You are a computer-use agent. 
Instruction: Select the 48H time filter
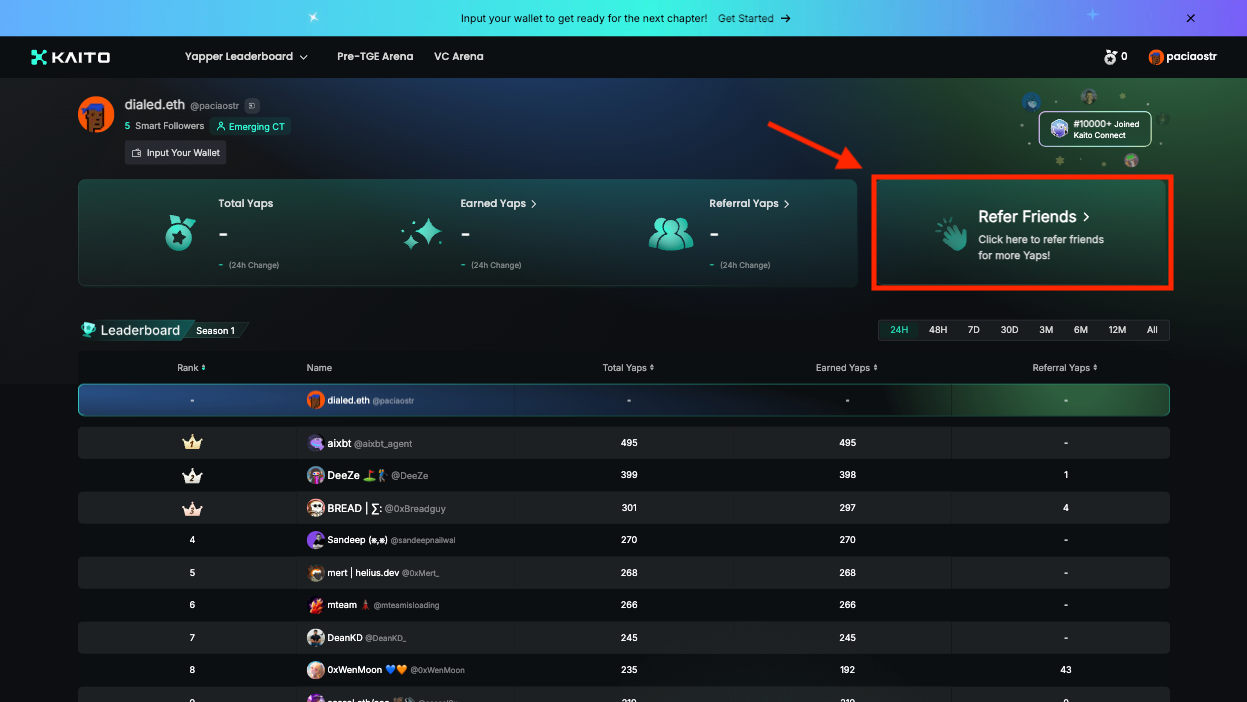(937, 329)
